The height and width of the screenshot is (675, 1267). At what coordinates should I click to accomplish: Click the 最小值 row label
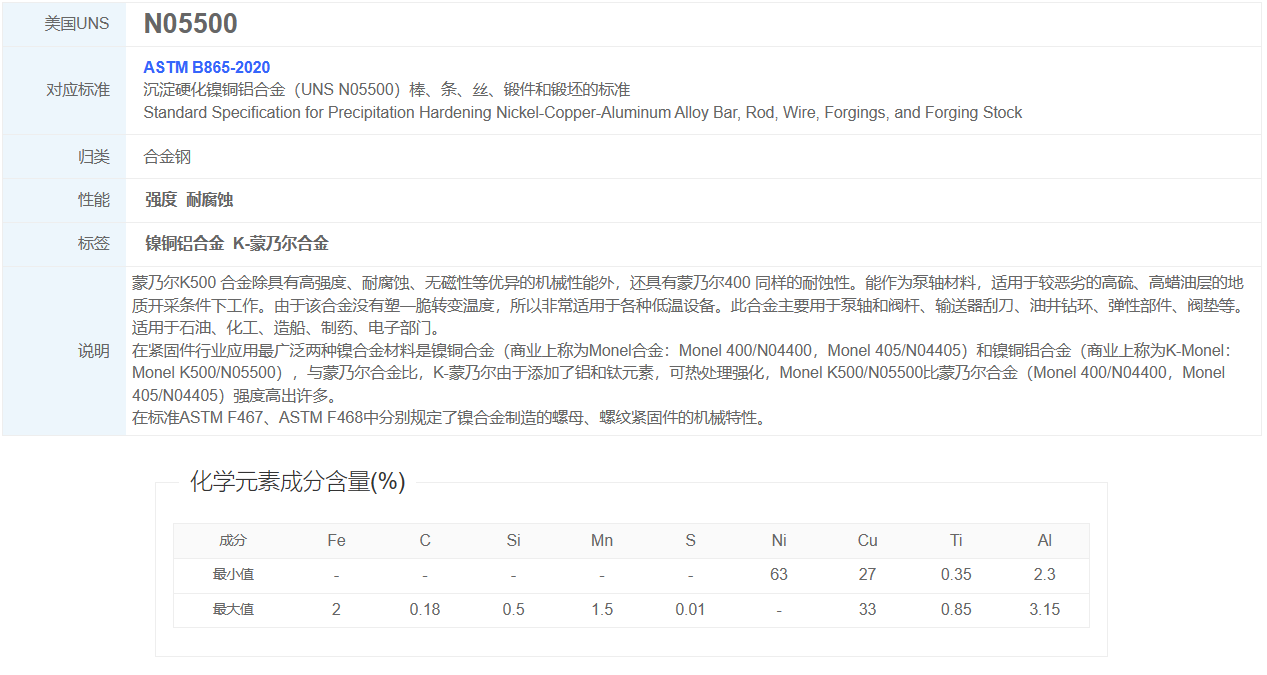(233, 575)
